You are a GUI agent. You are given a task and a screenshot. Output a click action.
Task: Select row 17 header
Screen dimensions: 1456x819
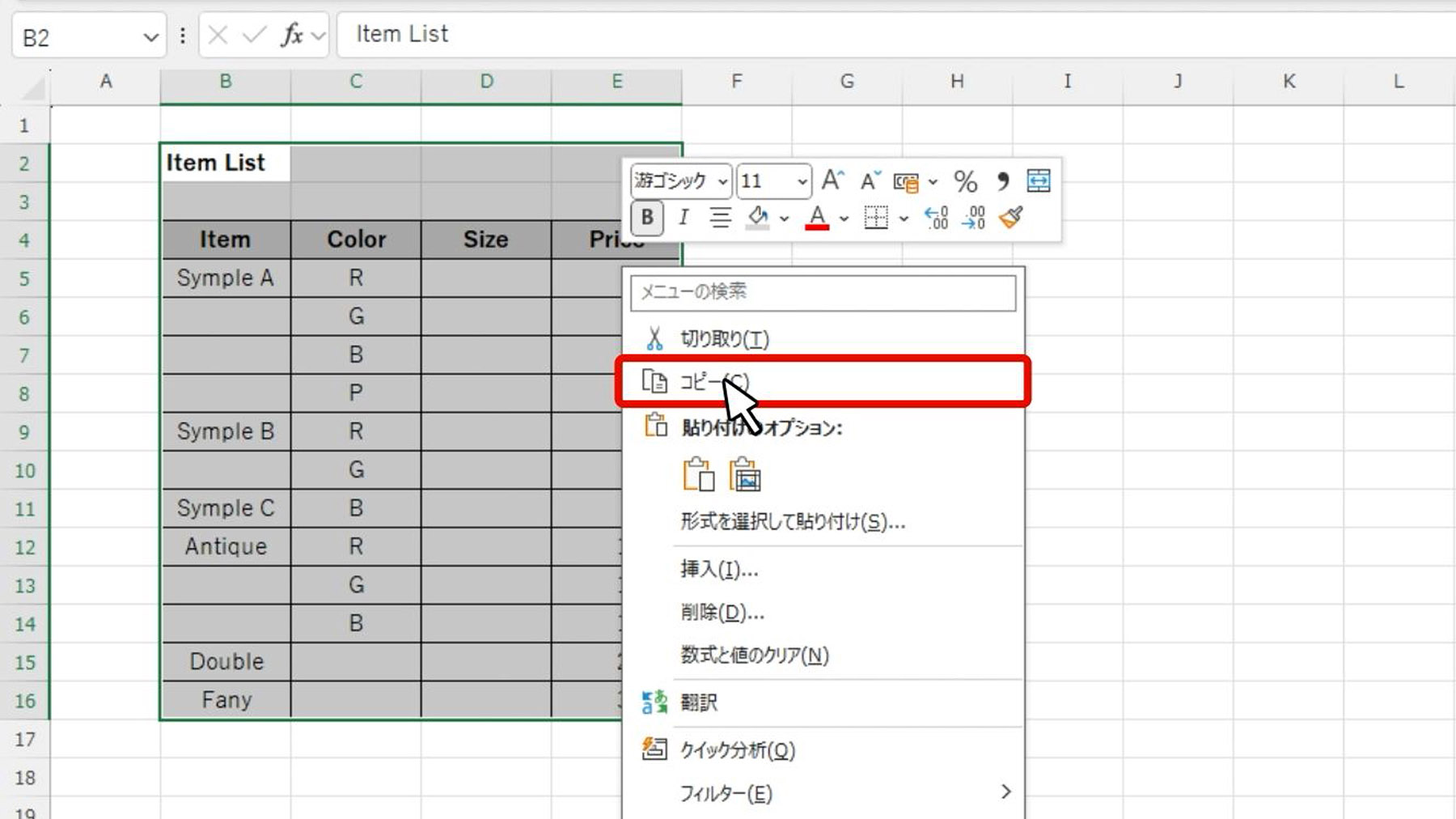click(25, 739)
